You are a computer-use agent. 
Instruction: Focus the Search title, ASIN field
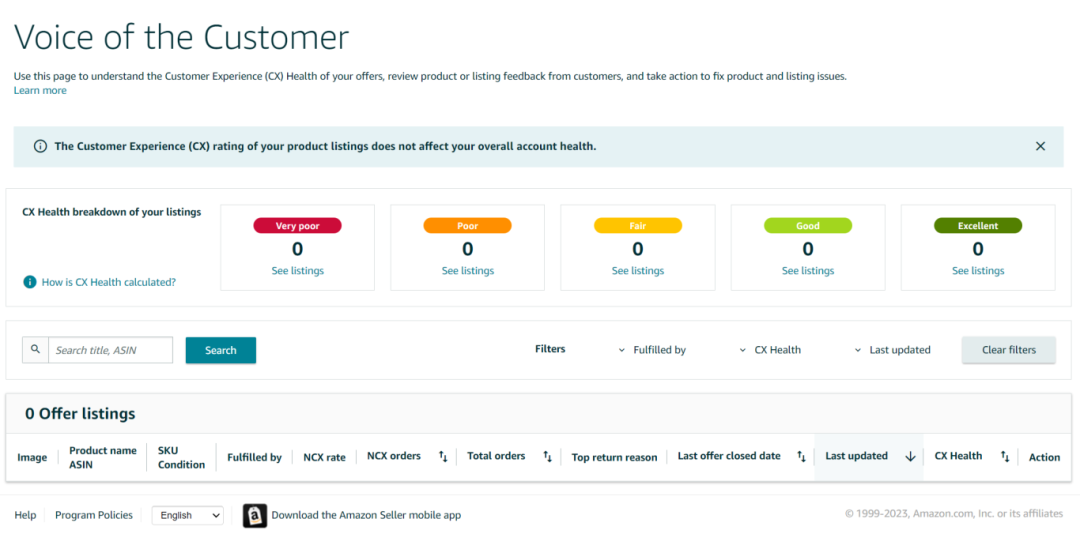pos(110,350)
